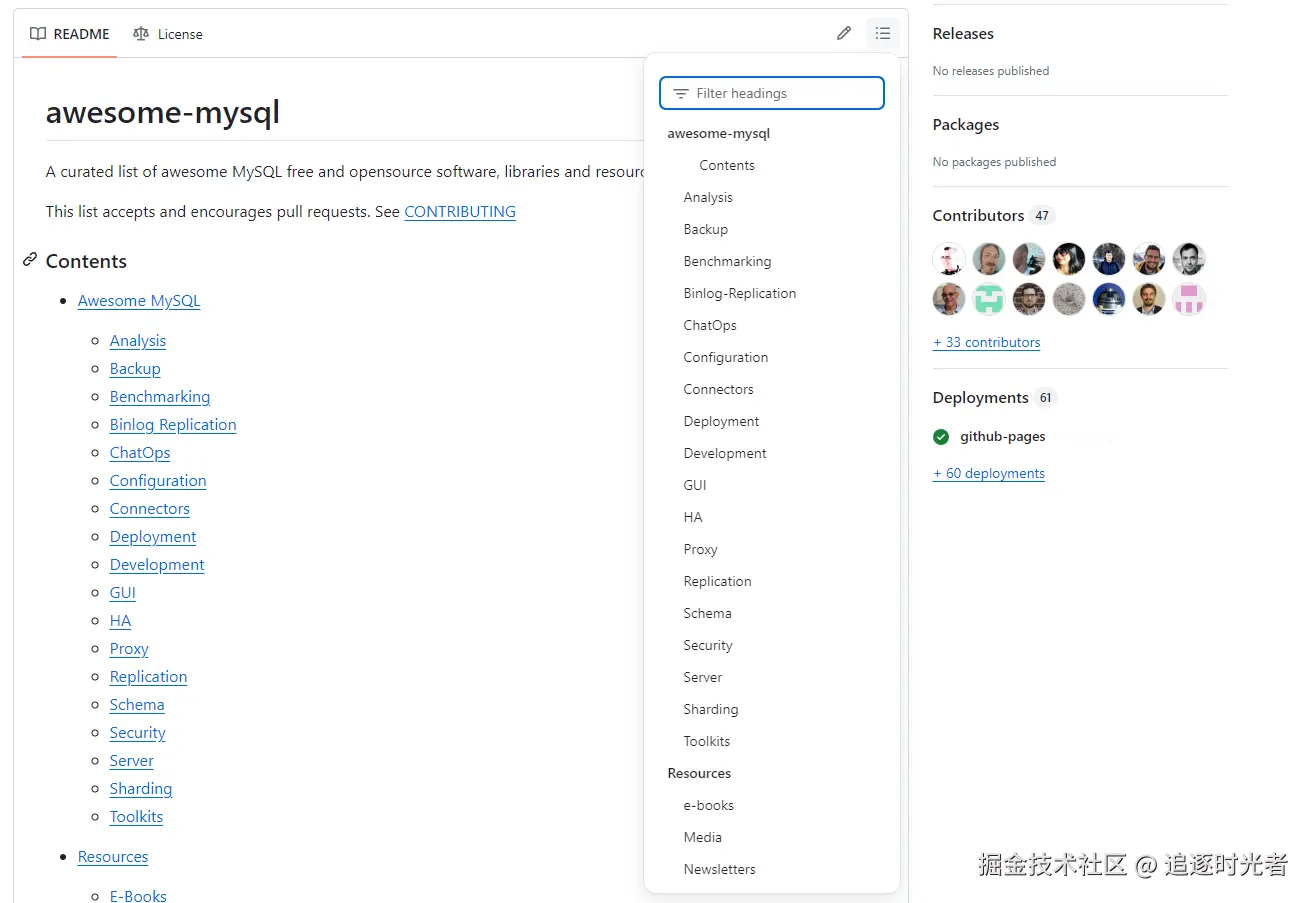The height and width of the screenshot is (903, 1313).
Task: Open + 60 deployments link
Action: tap(989, 473)
